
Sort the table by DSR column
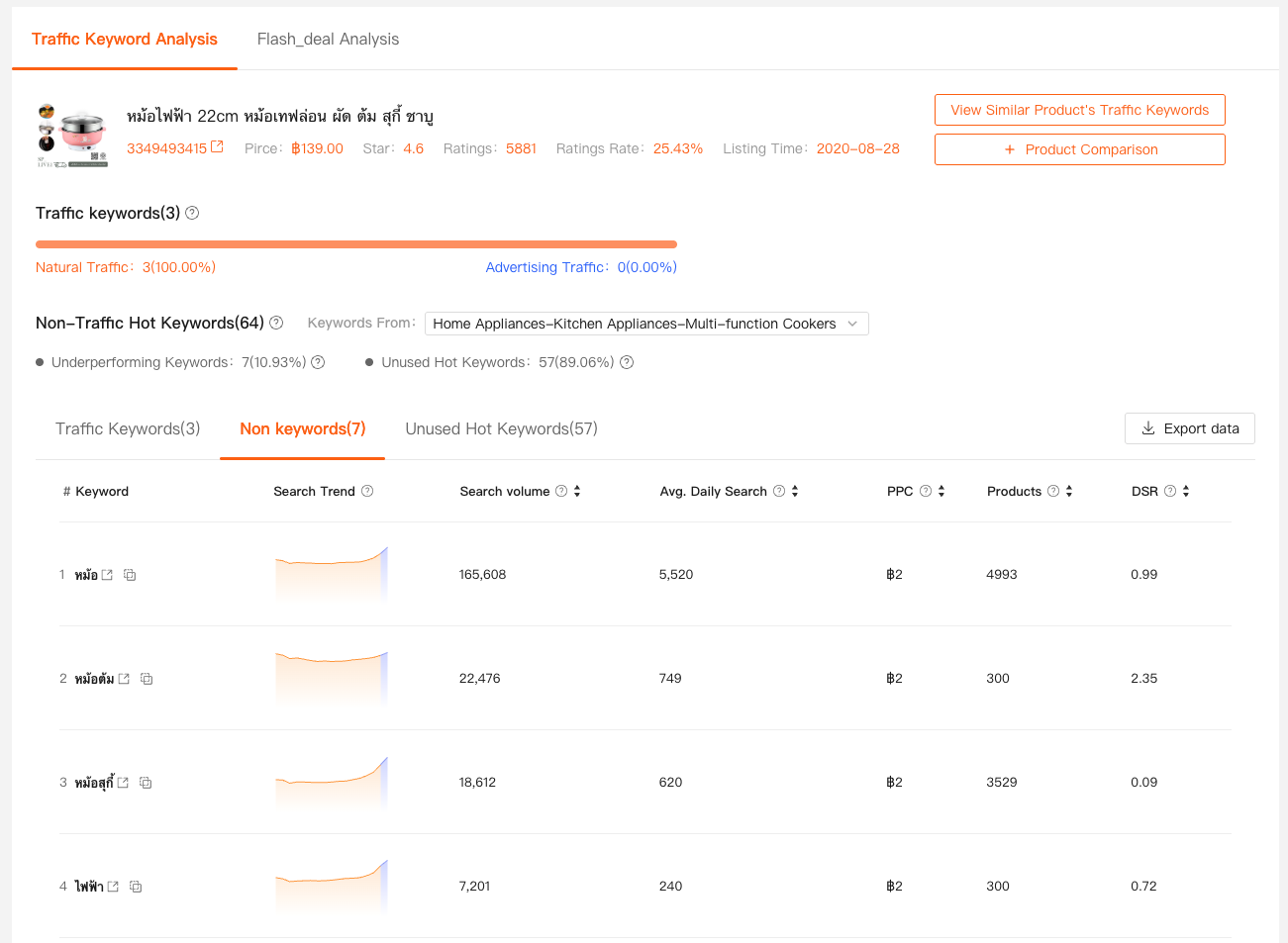point(1186,491)
